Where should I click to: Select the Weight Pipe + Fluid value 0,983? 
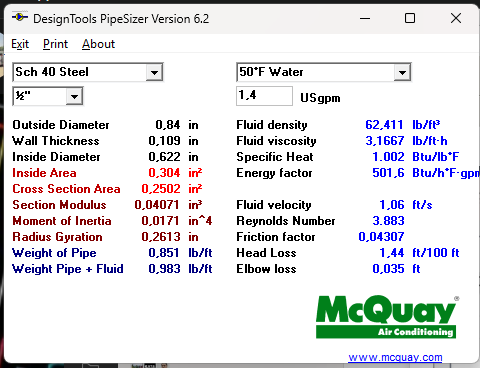point(164,269)
